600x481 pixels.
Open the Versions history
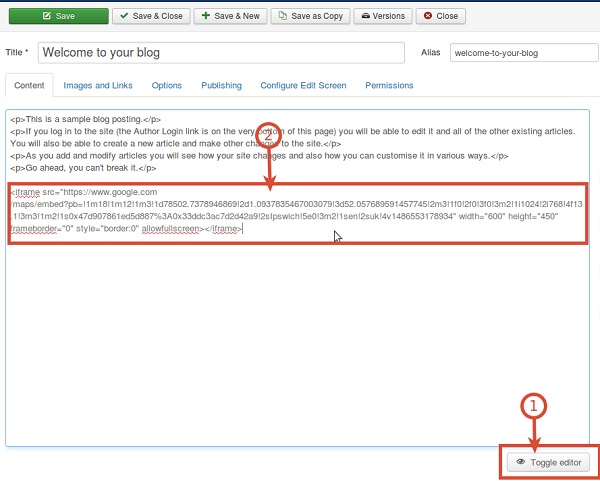(x=383, y=16)
